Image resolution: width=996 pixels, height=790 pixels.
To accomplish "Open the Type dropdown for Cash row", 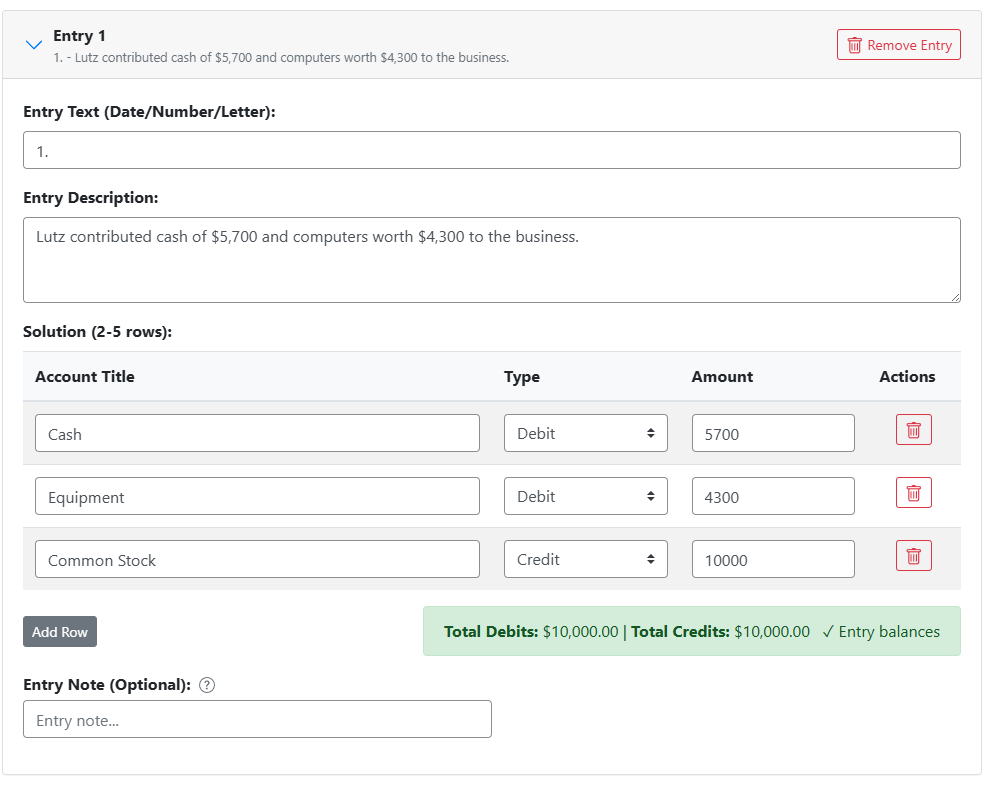I will tap(586, 433).
